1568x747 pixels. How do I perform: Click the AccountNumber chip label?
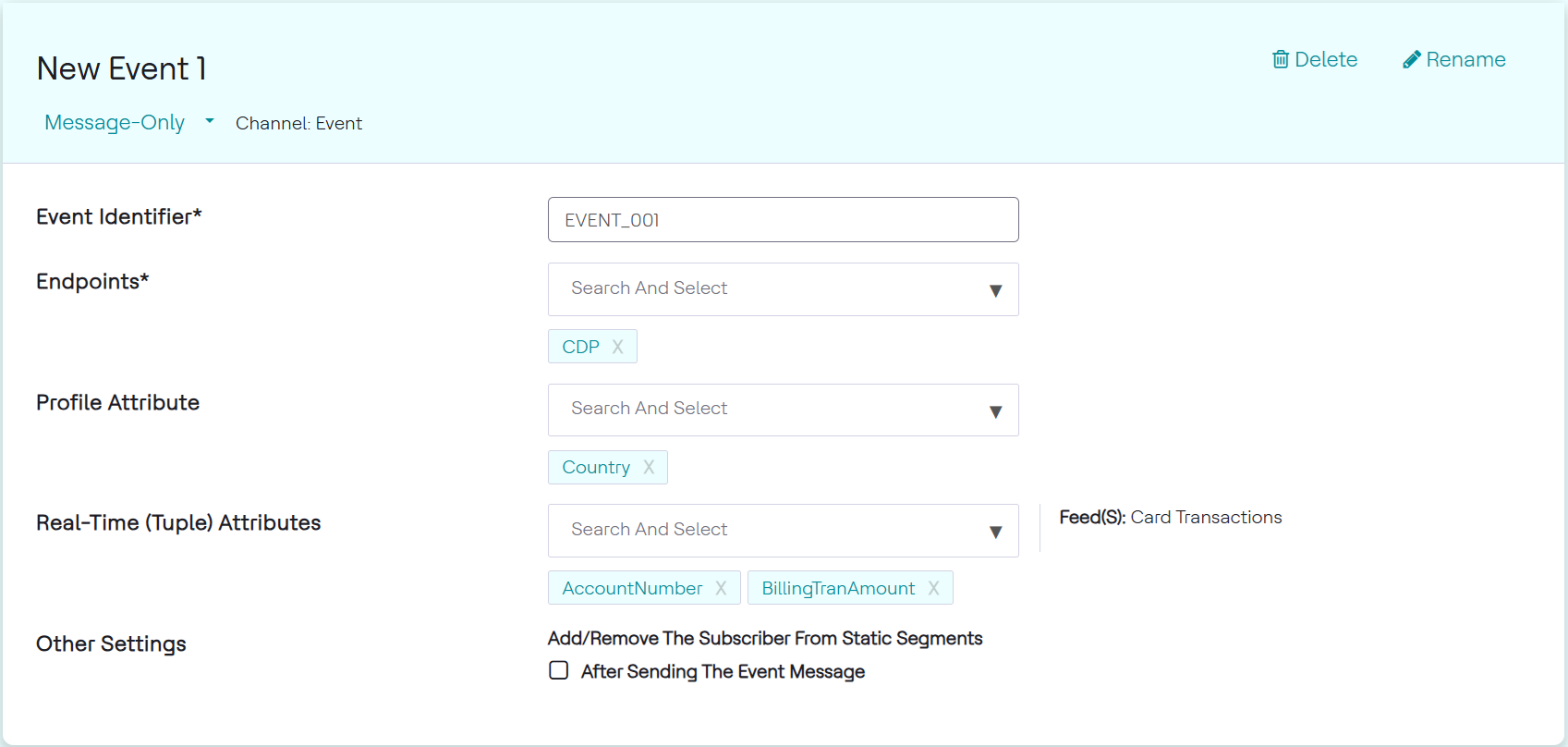tap(632, 588)
